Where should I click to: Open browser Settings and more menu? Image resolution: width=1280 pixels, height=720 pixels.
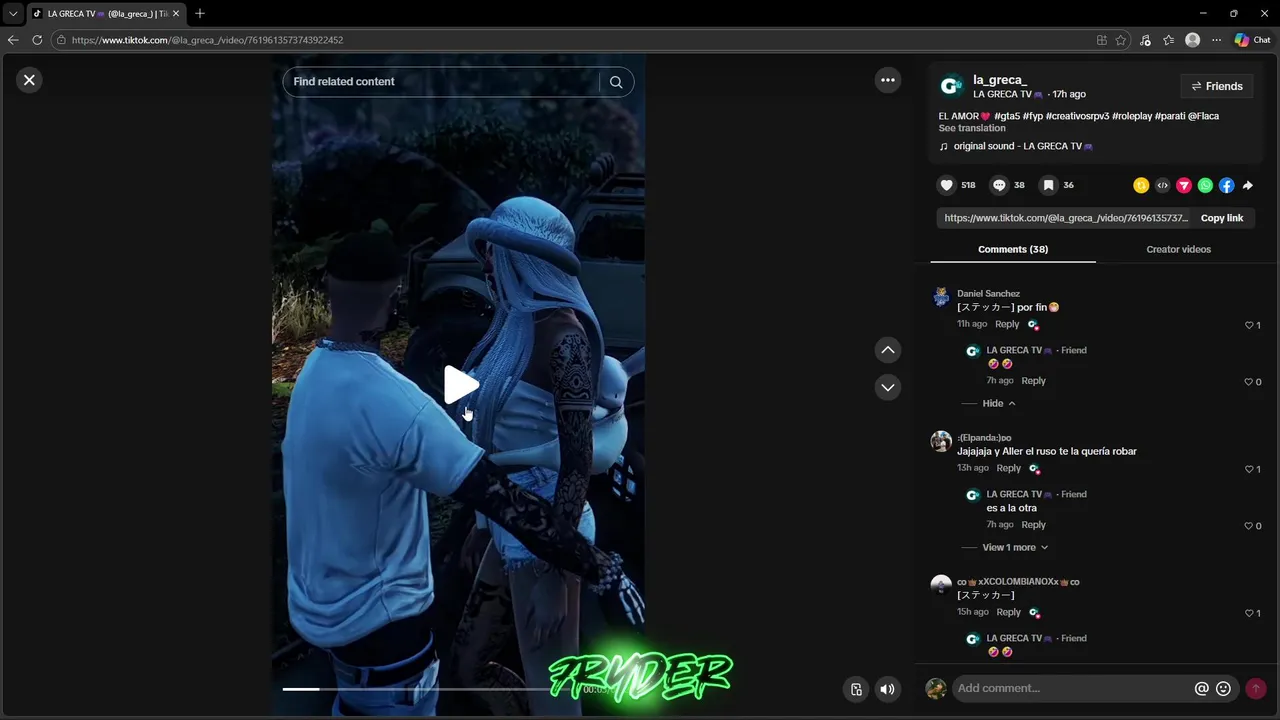1216,40
